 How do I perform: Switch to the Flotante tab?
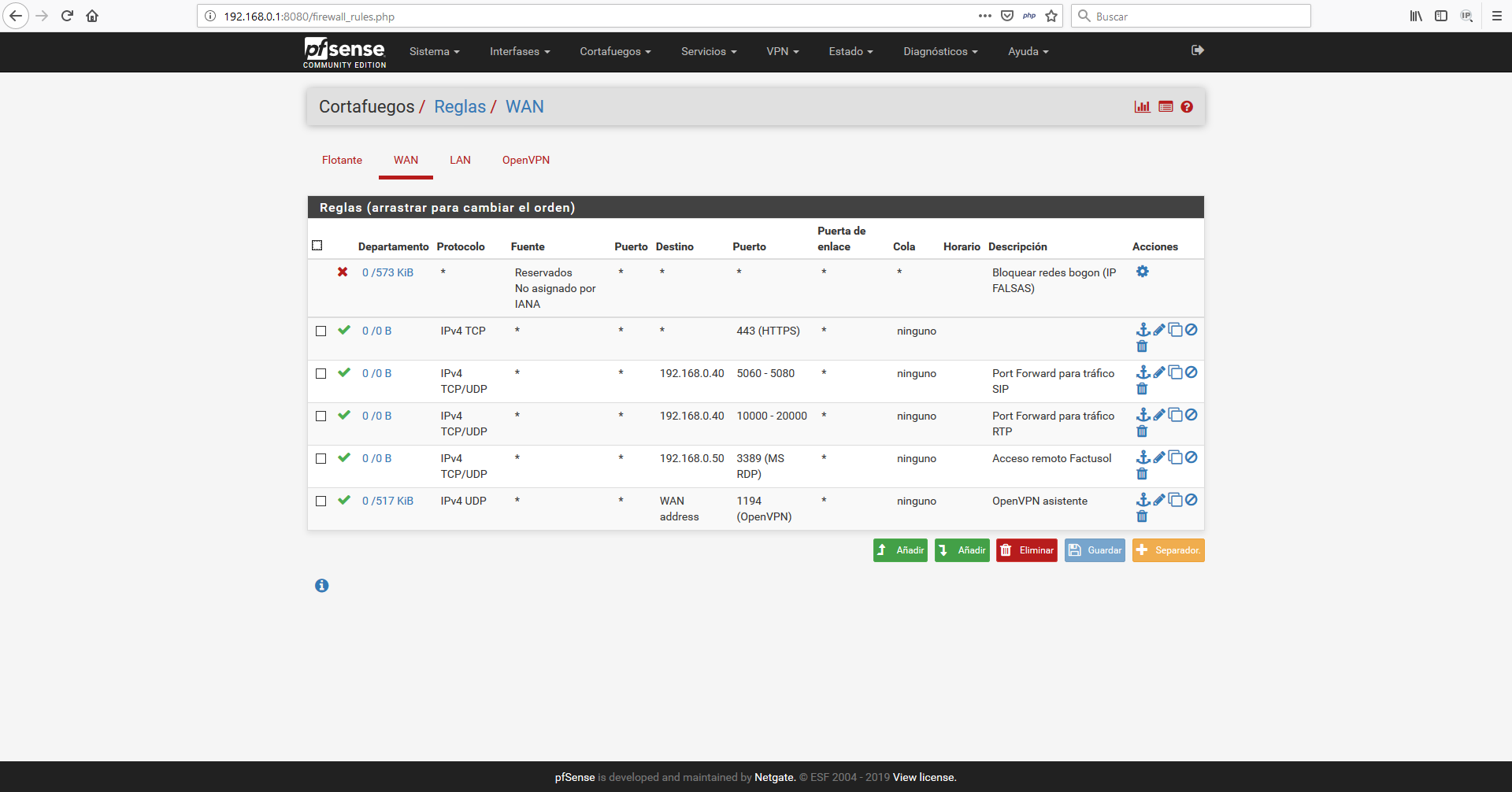point(342,160)
